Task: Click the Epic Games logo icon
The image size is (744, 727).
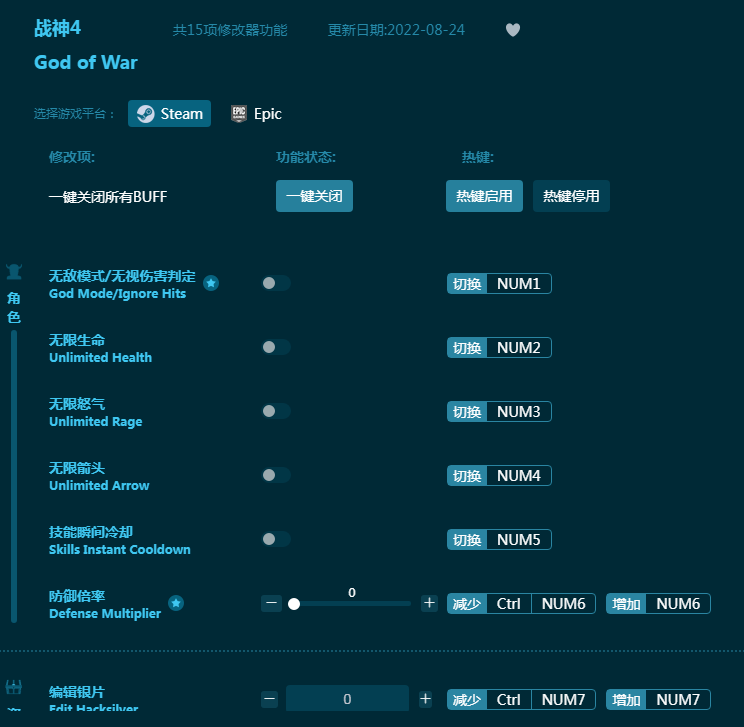Action: tap(239, 114)
